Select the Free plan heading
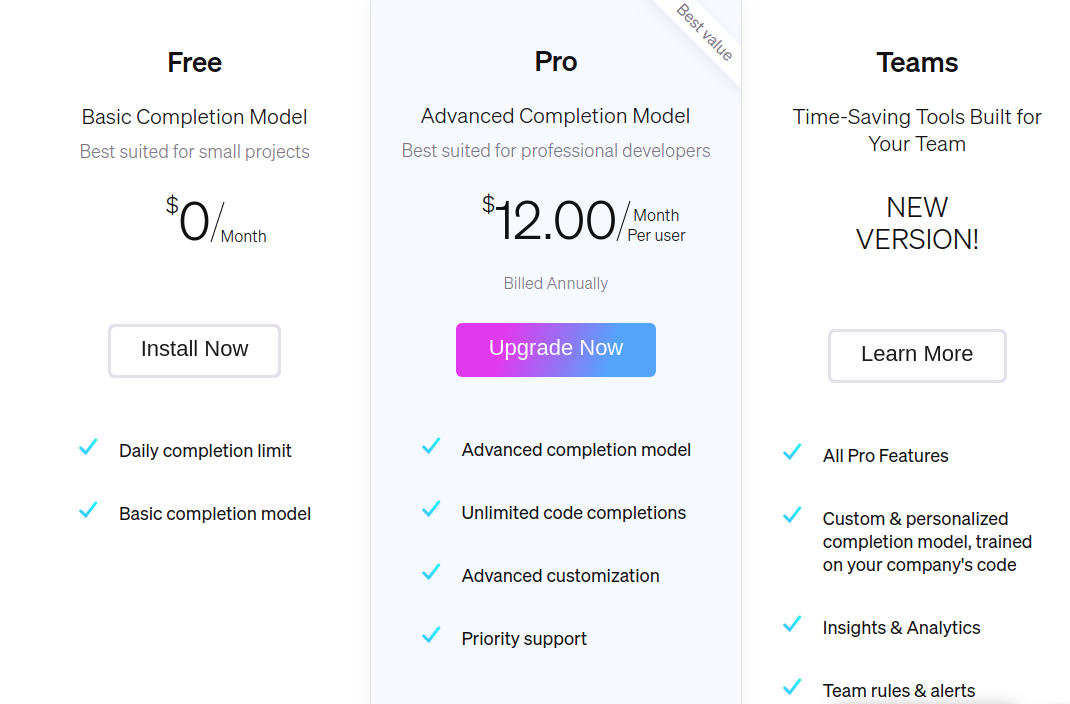Viewport: 1070px width, 704px height. (195, 62)
